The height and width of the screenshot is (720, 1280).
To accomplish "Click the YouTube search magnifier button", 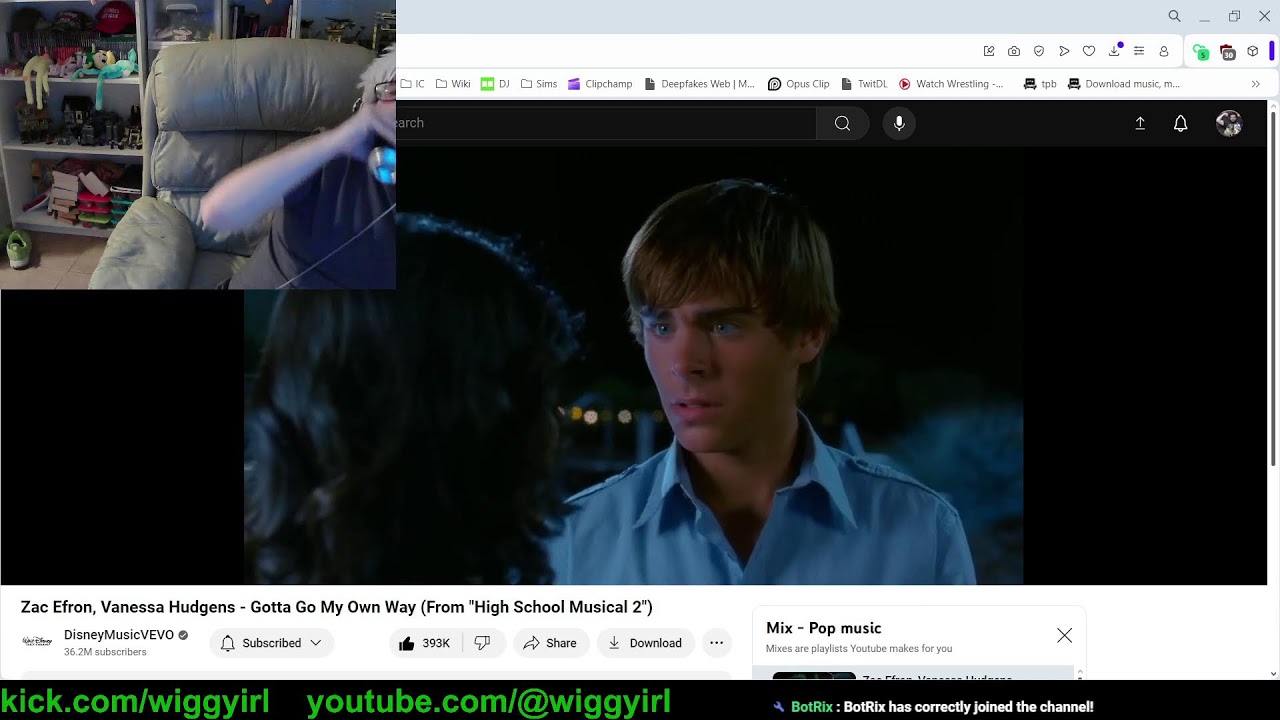I will pos(842,123).
